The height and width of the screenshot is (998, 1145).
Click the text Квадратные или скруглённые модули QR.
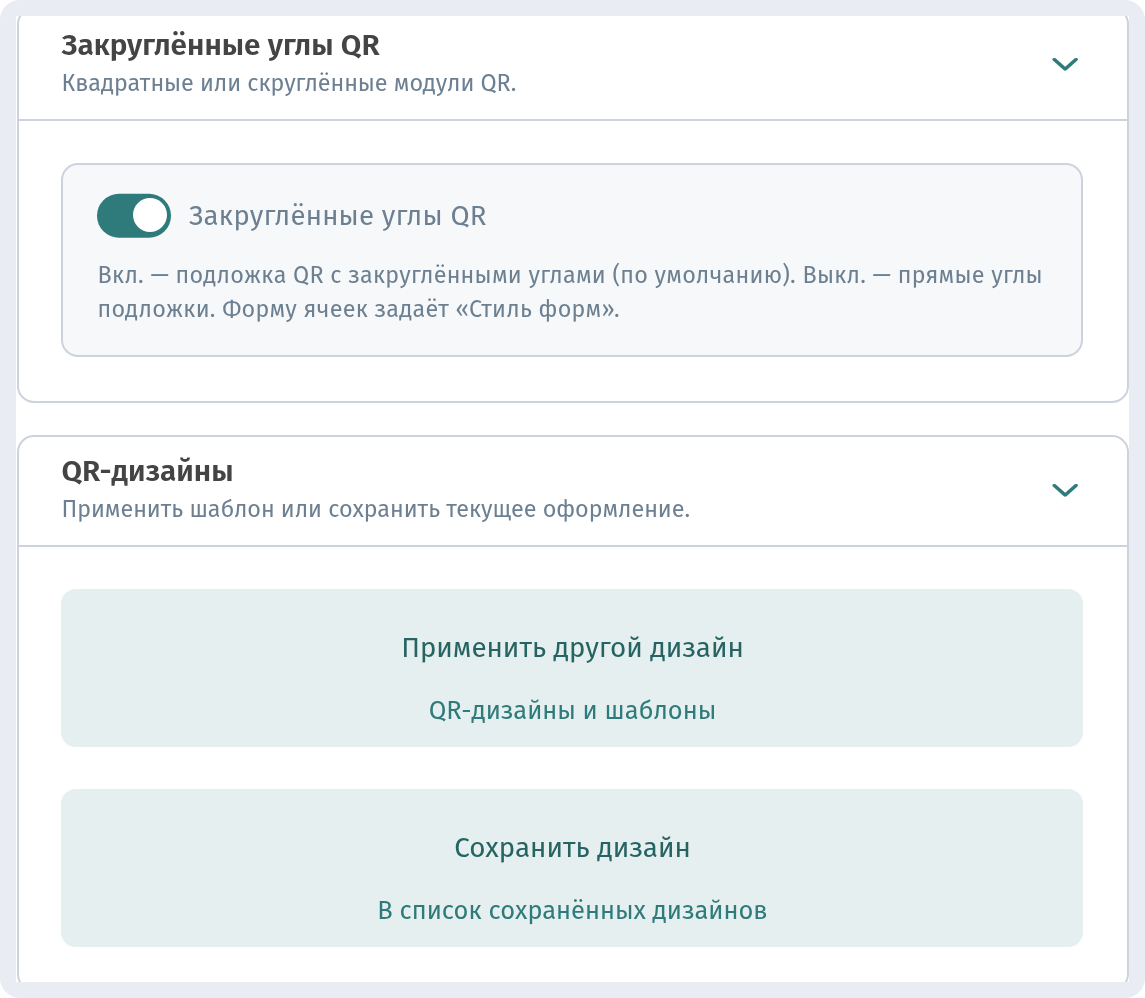(x=289, y=83)
